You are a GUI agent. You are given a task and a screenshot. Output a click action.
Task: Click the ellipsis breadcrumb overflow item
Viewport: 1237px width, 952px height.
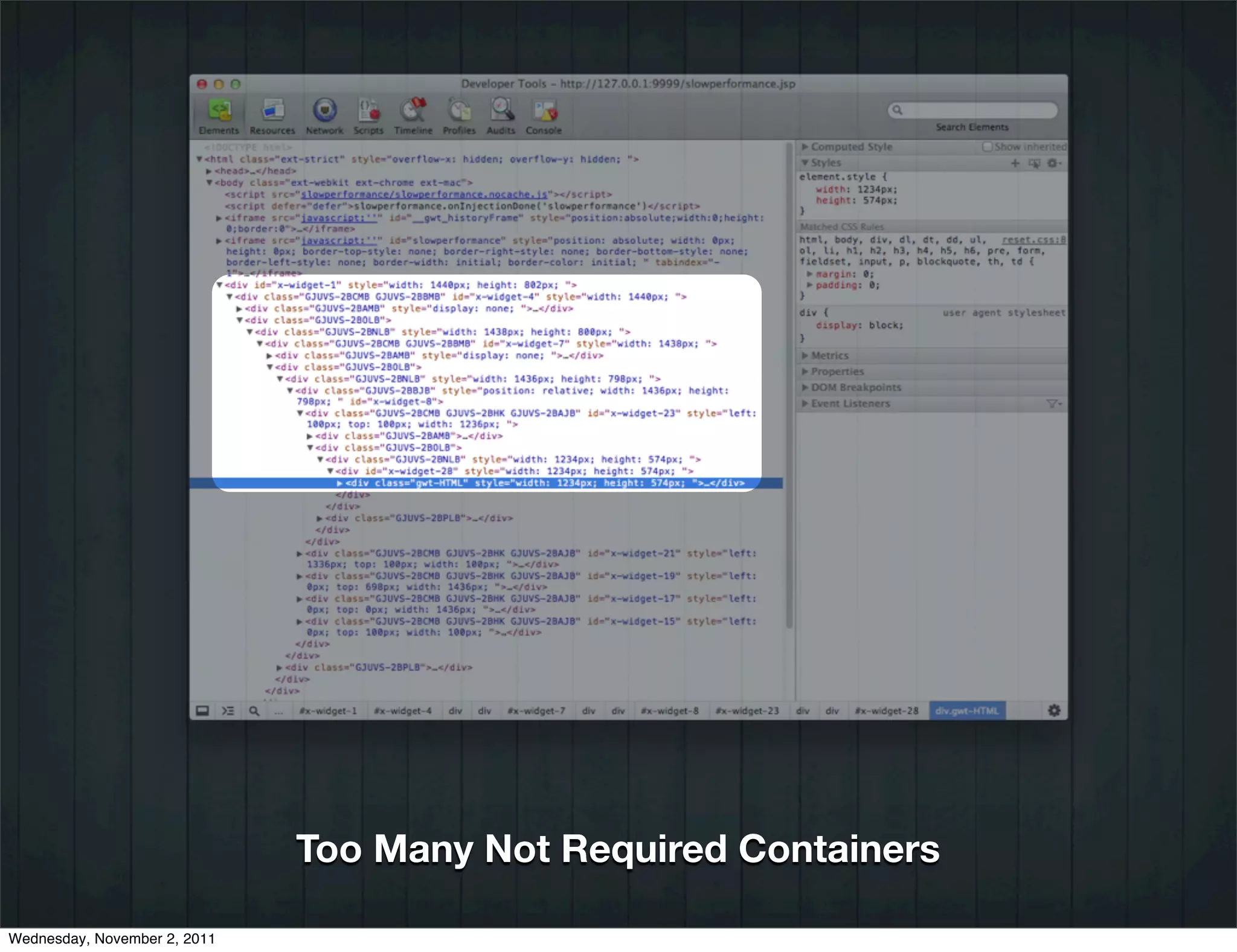click(x=278, y=711)
